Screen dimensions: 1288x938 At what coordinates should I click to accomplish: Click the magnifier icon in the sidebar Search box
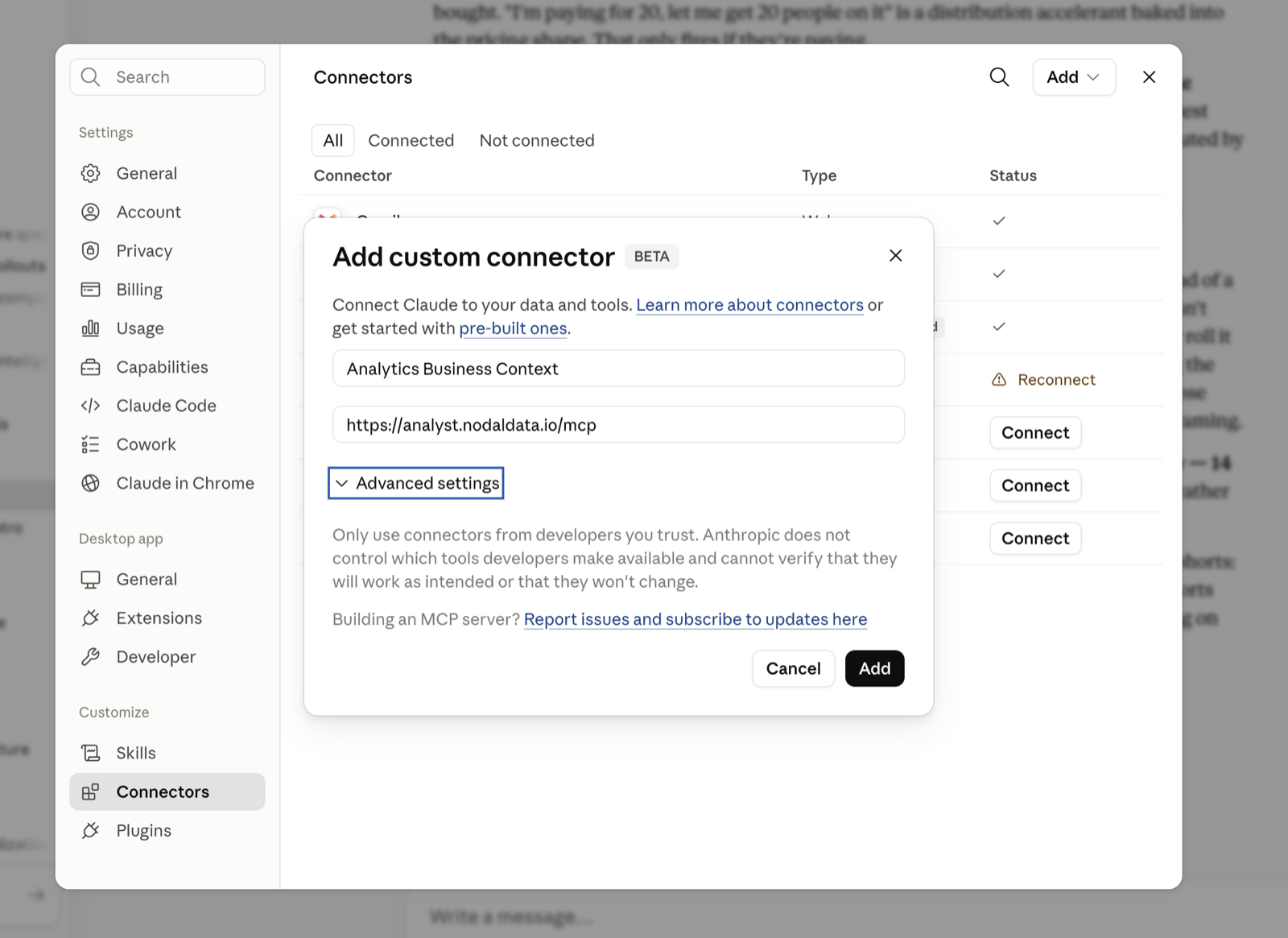(91, 76)
